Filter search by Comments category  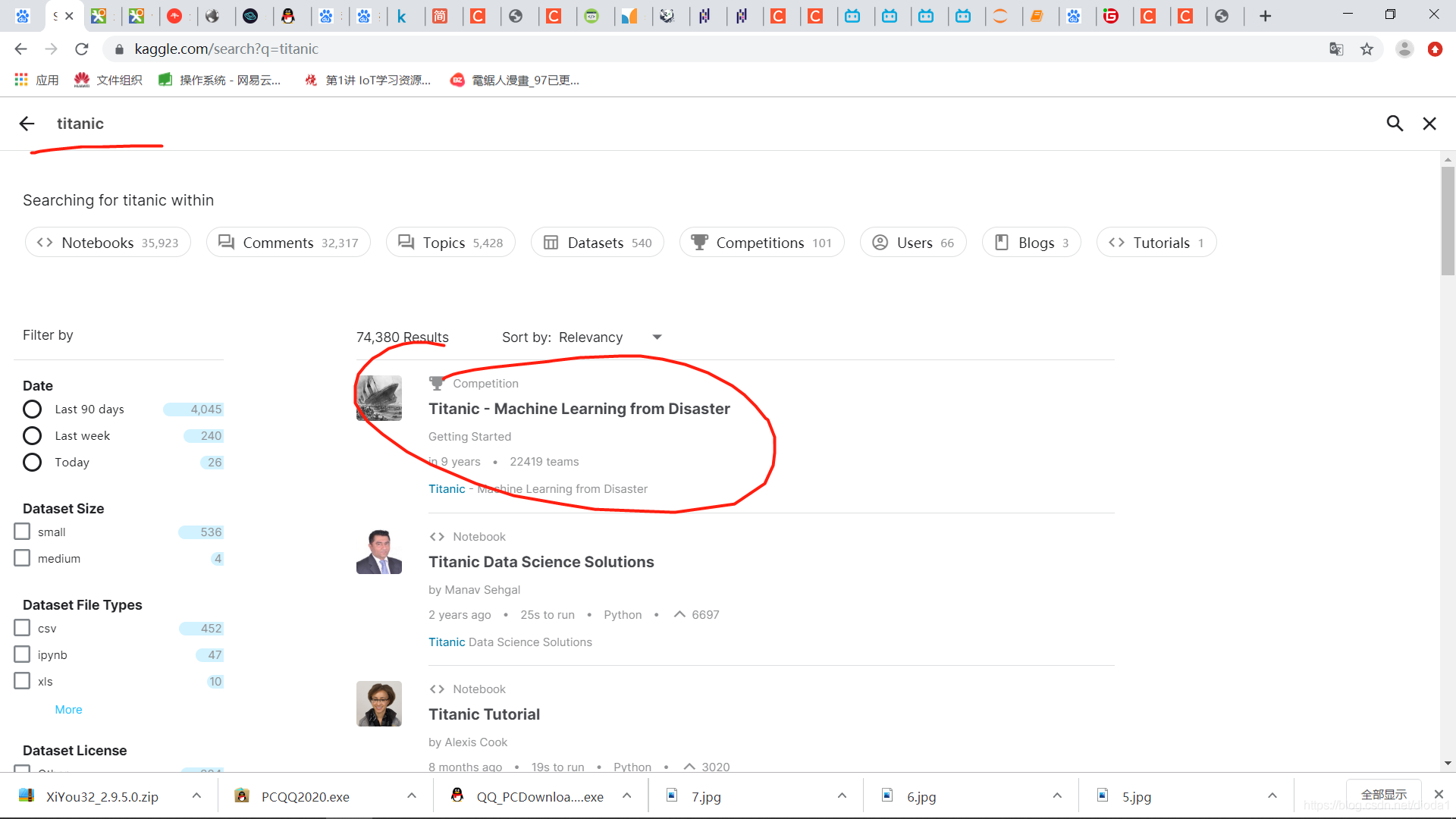(x=288, y=243)
